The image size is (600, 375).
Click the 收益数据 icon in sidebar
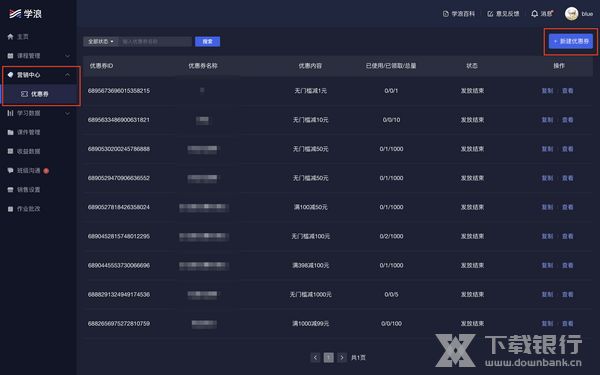(x=10, y=151)
